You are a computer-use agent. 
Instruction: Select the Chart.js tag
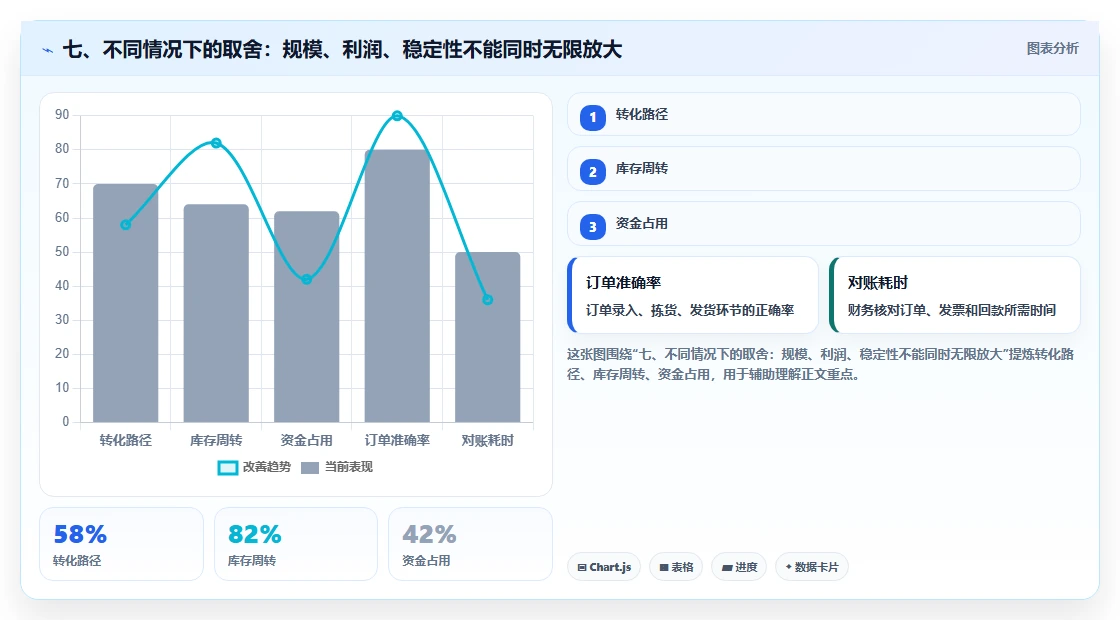point(604,567)
